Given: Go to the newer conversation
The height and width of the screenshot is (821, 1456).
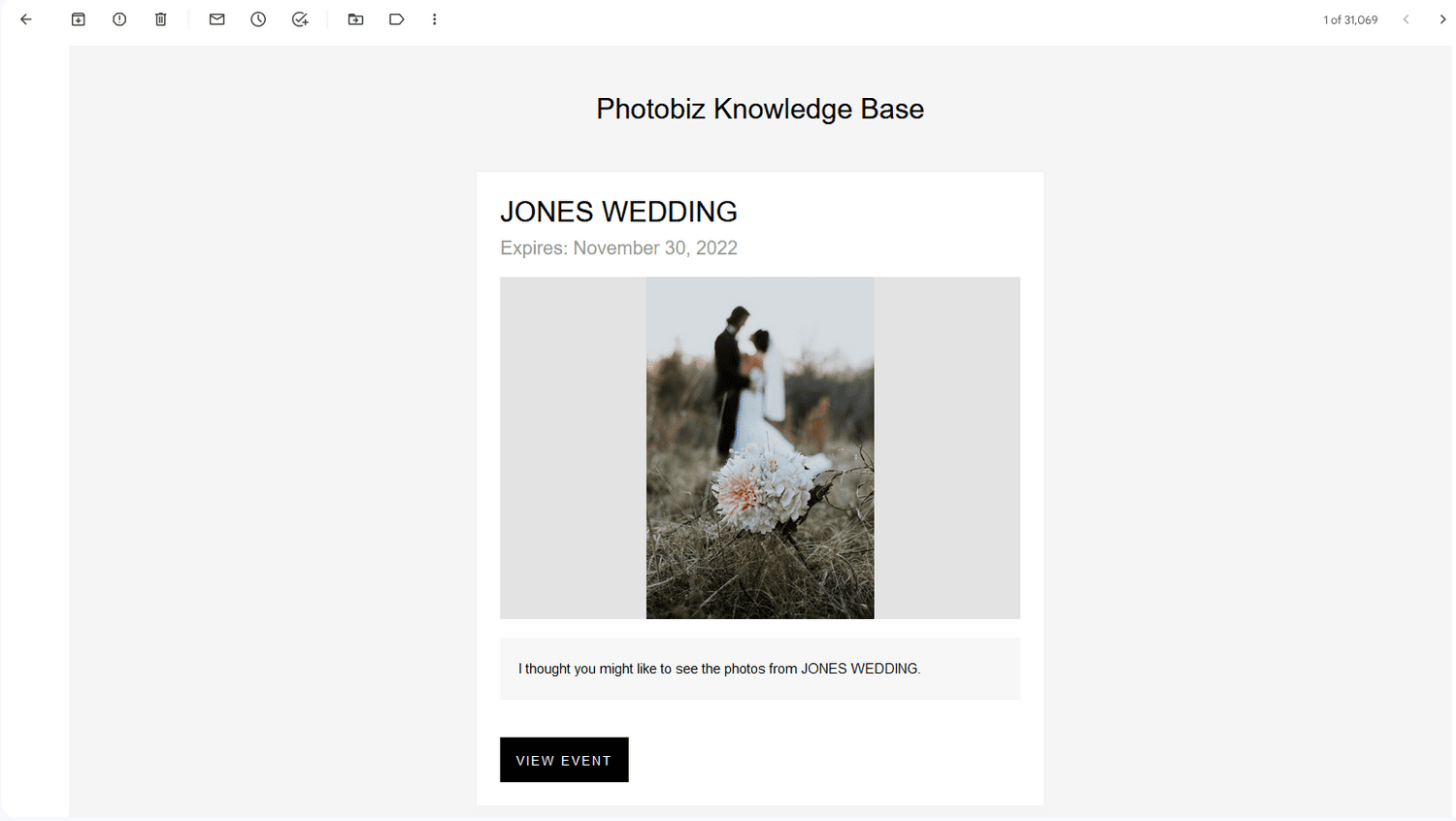Looking at the screenshot, I should pyautogui.click(x=1406, y=18).
